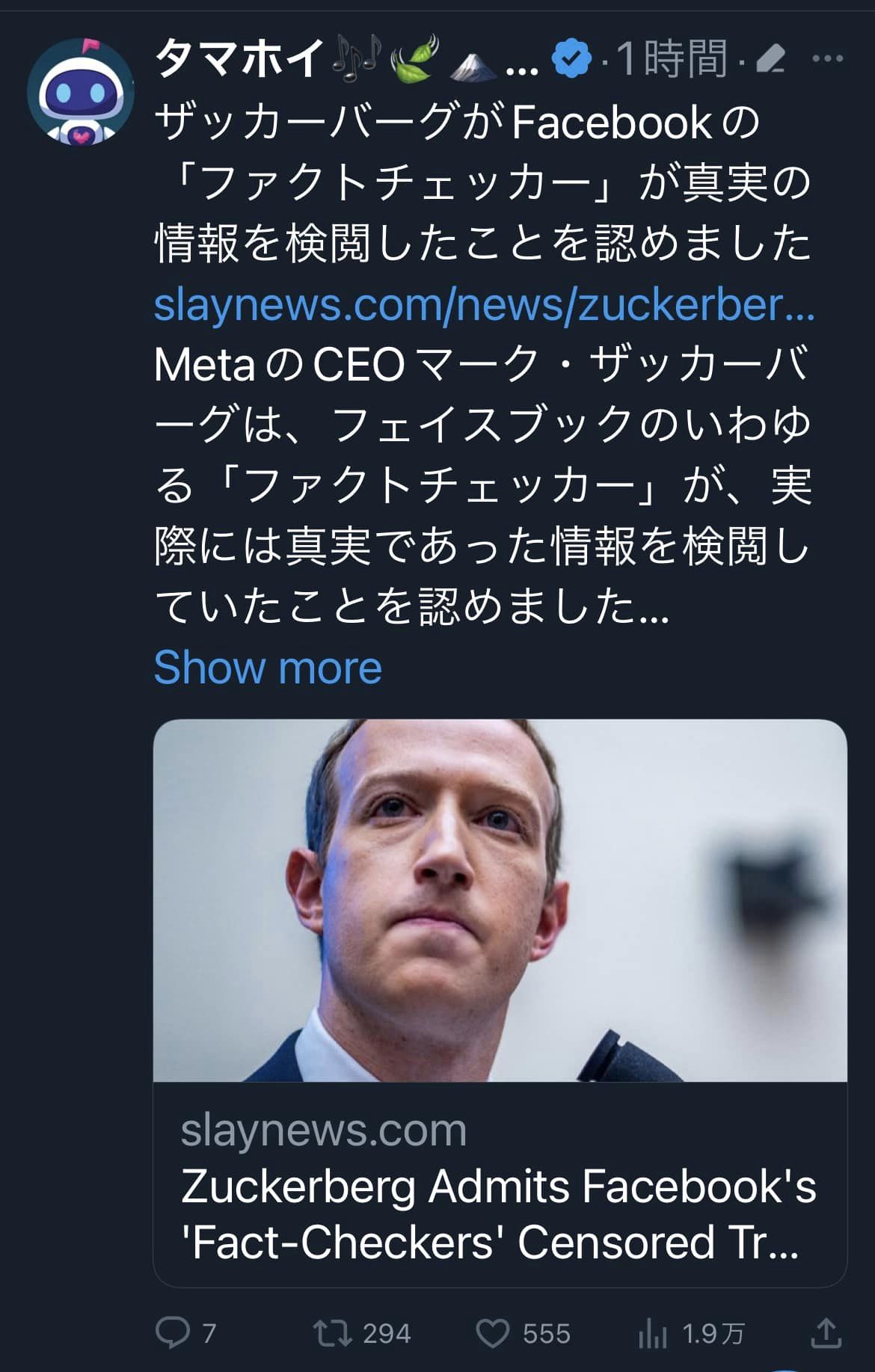Click the slaynews.com domain label in the card
The width and height of the screenshot is (875, 1372).
pyautogui.click(x=324, y=1129)
